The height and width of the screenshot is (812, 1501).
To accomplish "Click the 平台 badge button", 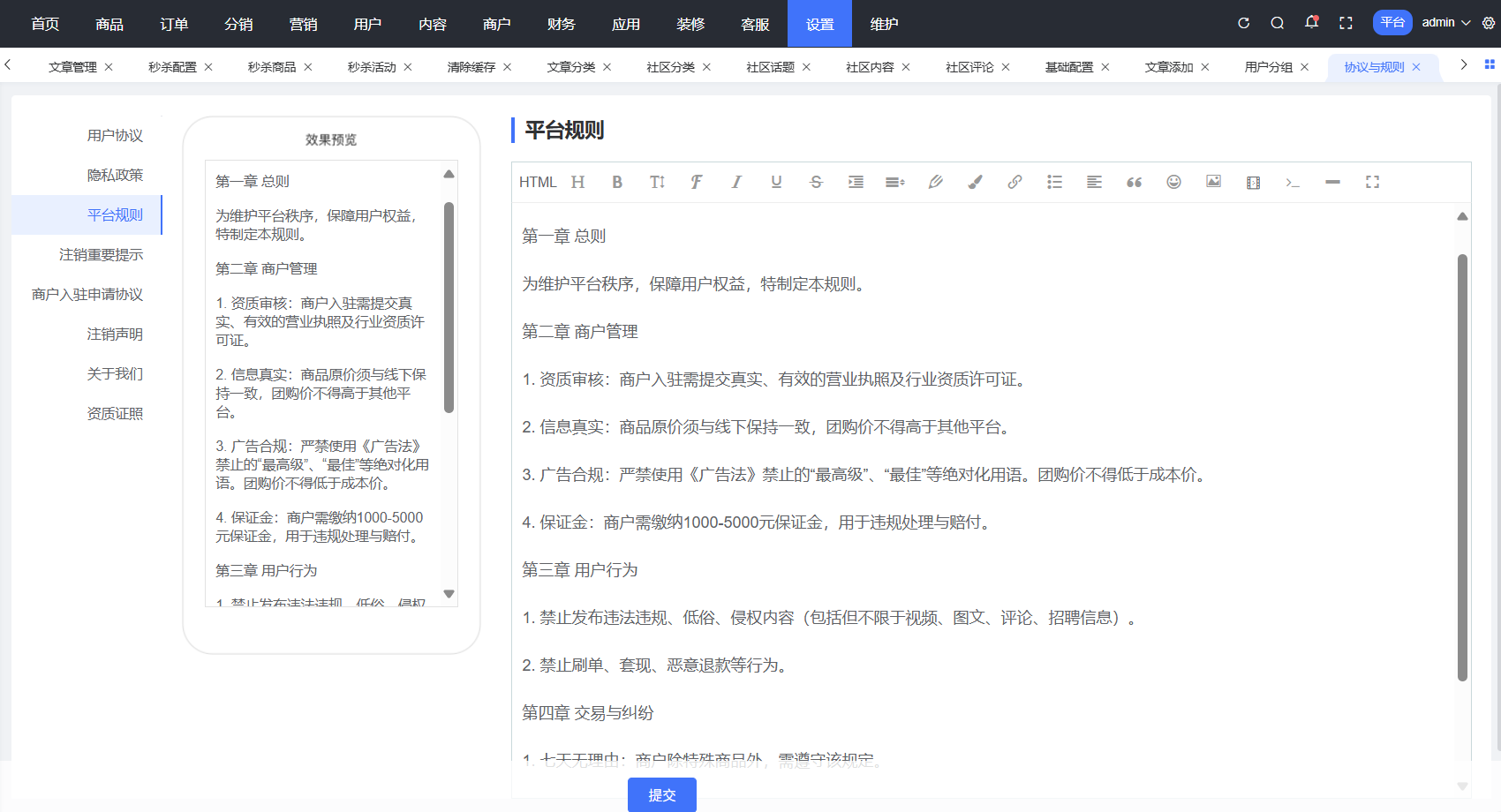I will click(x=1392, y=22).
